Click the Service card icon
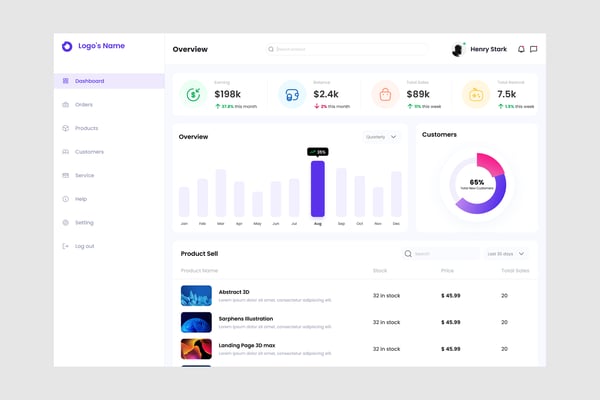The width and height of the screenshot is (600, 400). pyautogui.click(x=66, y=175)
